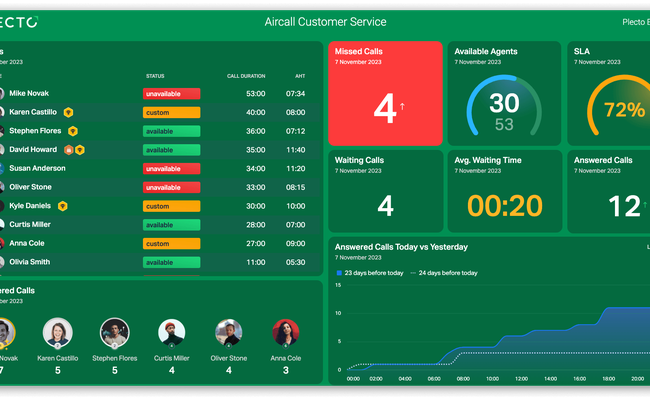Click Anna Cole's custom status badge
The height and width of the screenshot is (400, 650).
(172, 243)
